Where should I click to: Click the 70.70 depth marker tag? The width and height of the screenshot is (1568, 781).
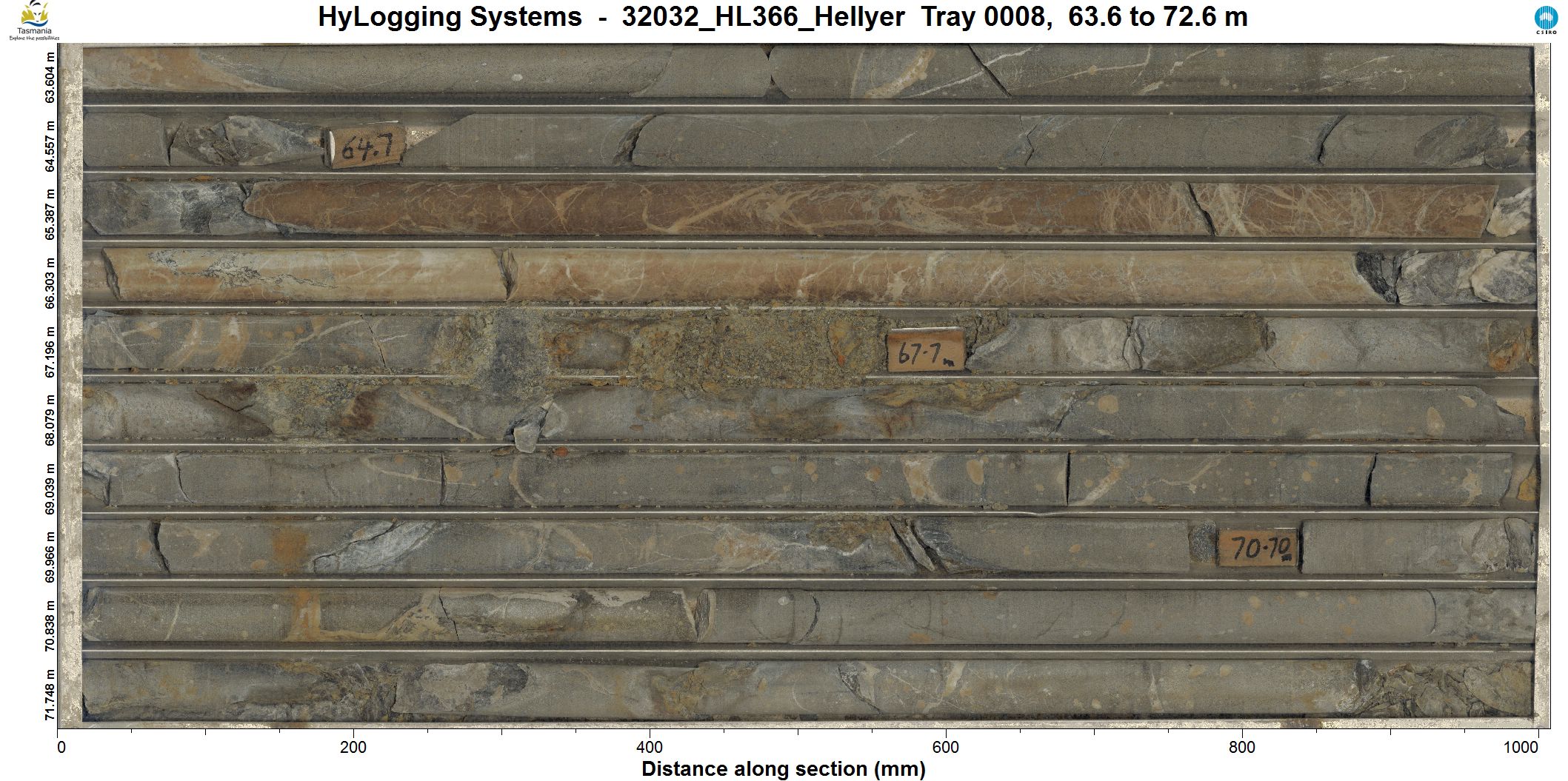(1258, 549)
